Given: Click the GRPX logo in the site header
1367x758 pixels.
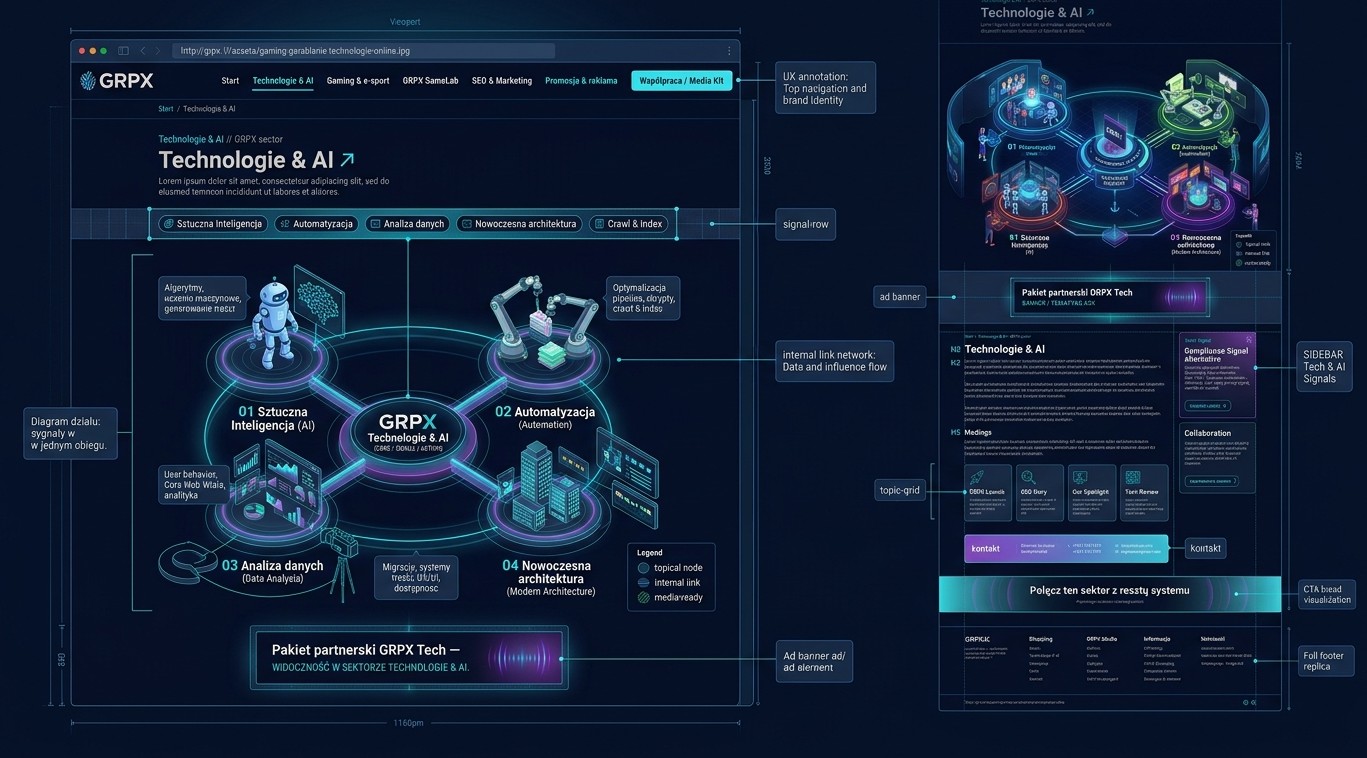Looking at the screenshot, I should 117,81.
